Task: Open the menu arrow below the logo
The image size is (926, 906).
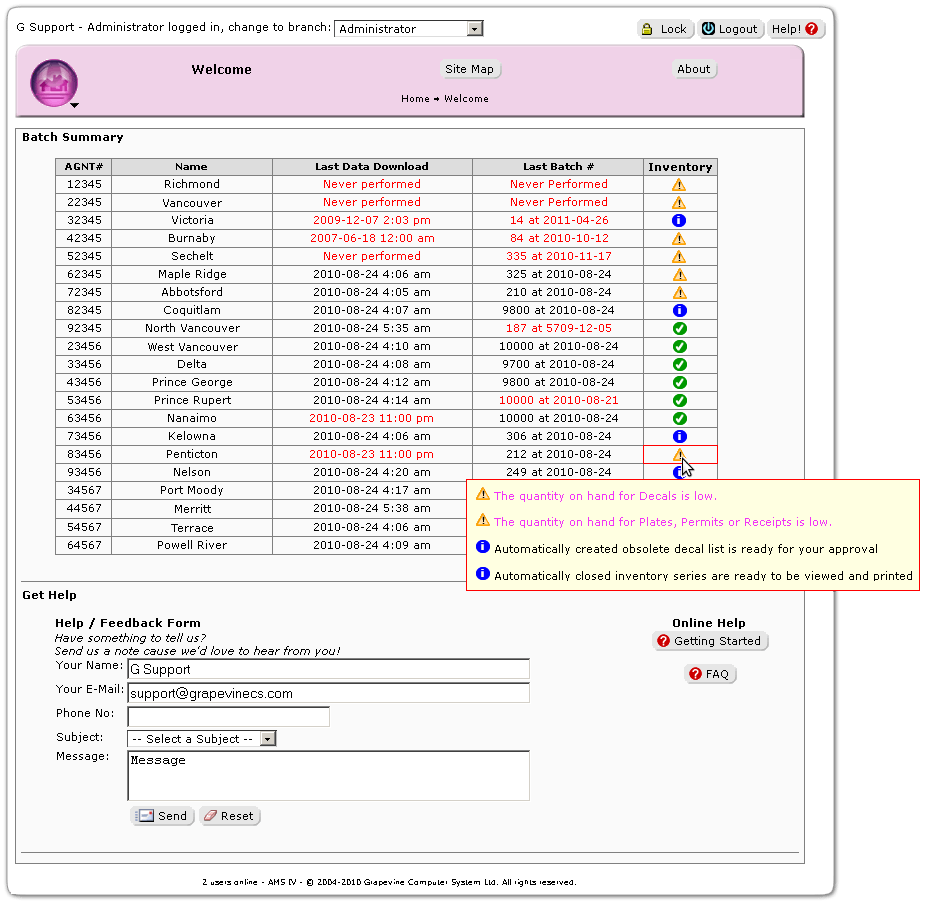Action: (x=74, y=105)
